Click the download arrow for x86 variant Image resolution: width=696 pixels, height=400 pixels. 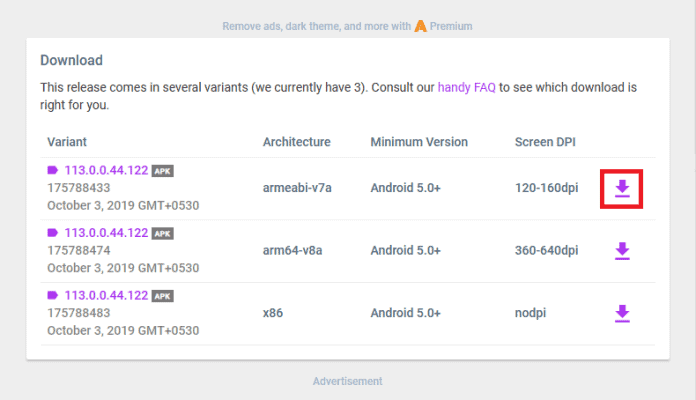622,314
